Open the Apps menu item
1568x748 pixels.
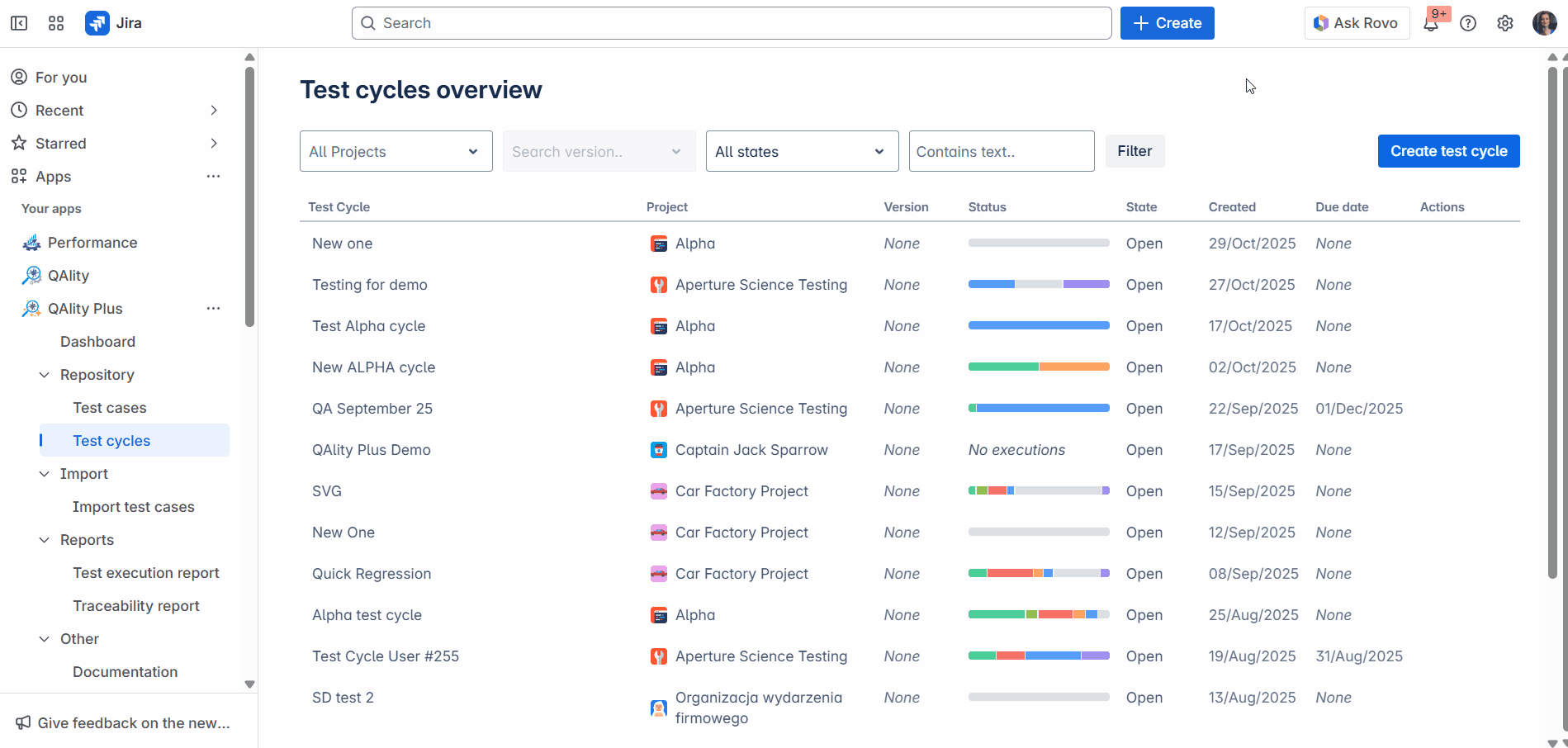53,177
